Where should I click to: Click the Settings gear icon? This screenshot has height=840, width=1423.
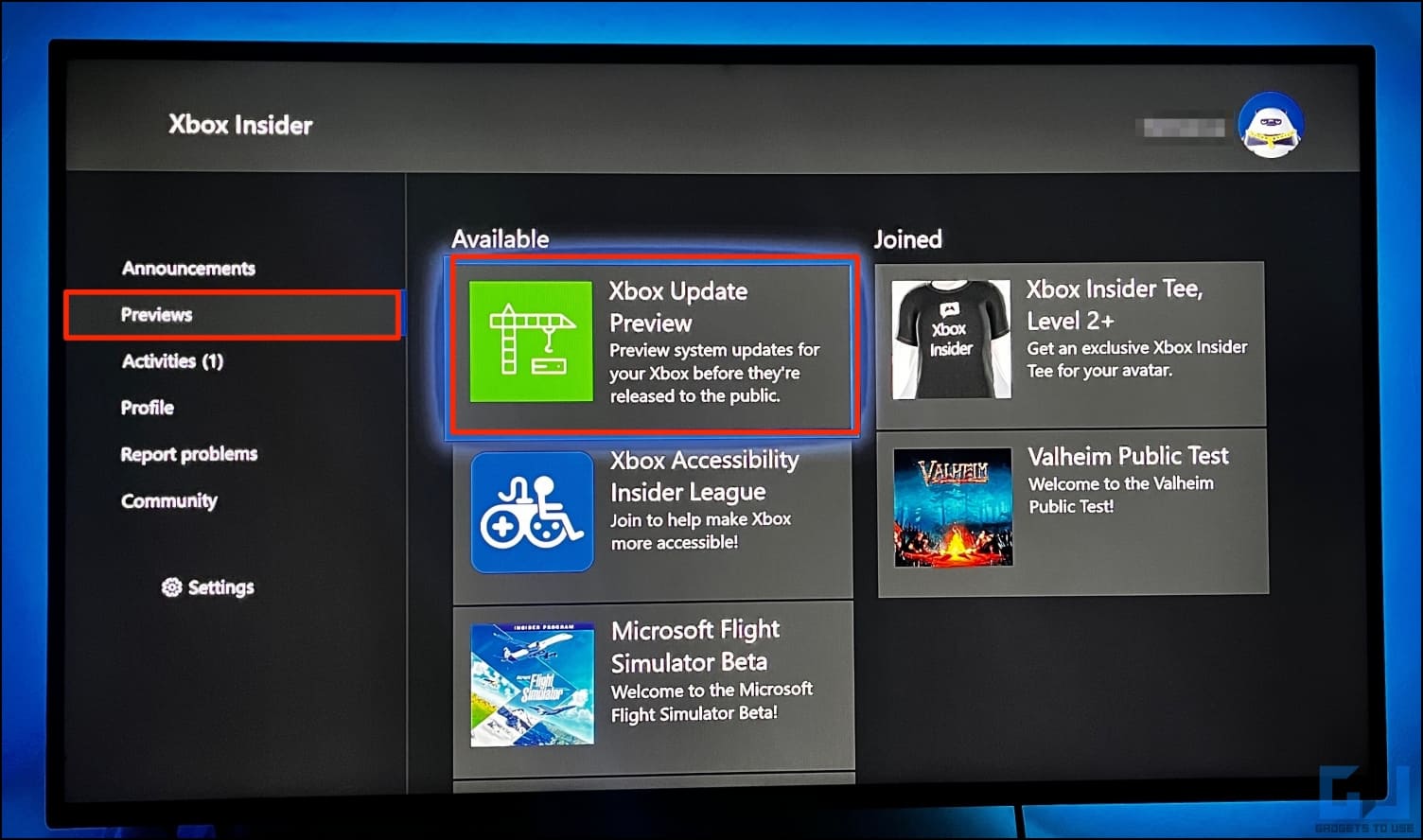[x=171, y=587]
